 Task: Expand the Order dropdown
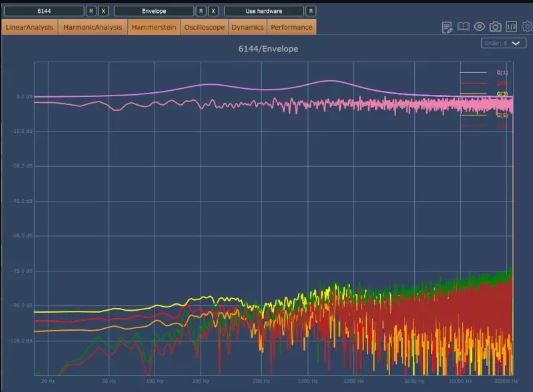(x=503, y=43)
